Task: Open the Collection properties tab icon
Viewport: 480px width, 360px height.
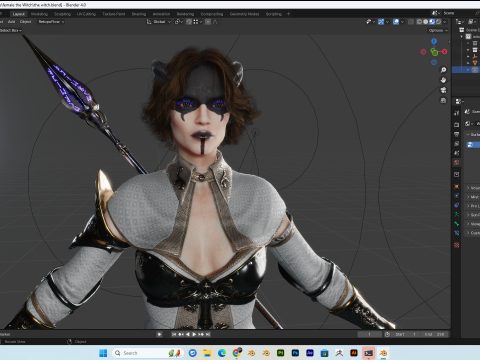Action: click(x=456, y=174)
